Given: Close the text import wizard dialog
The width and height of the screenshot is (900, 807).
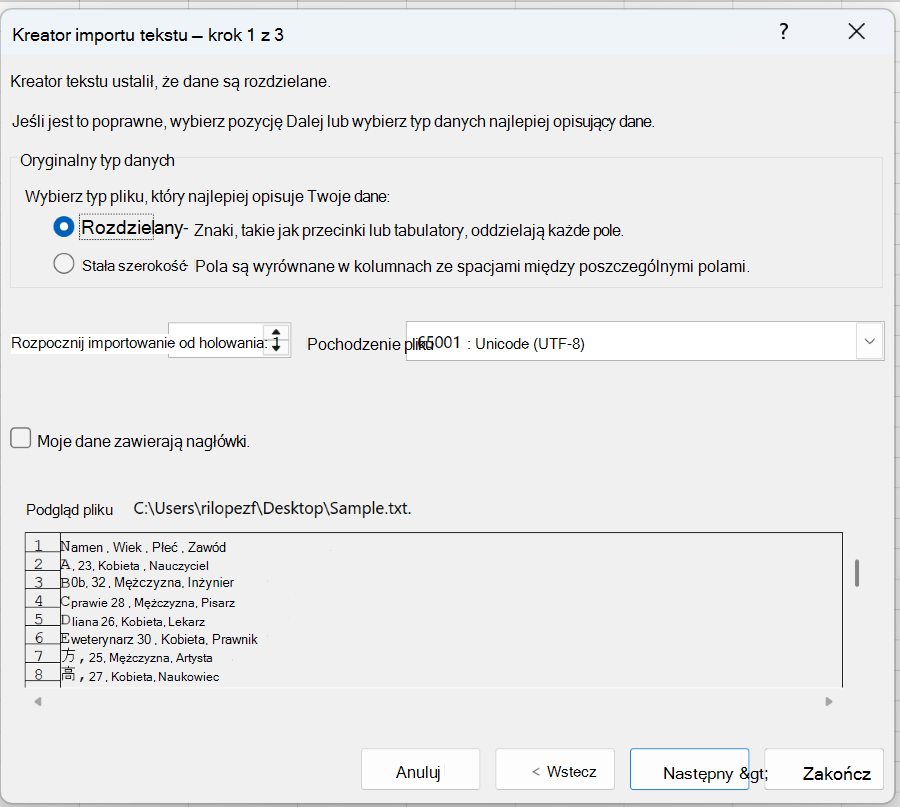Looking at the screenshot, I should pyautogui.click(x=856, y=32).
